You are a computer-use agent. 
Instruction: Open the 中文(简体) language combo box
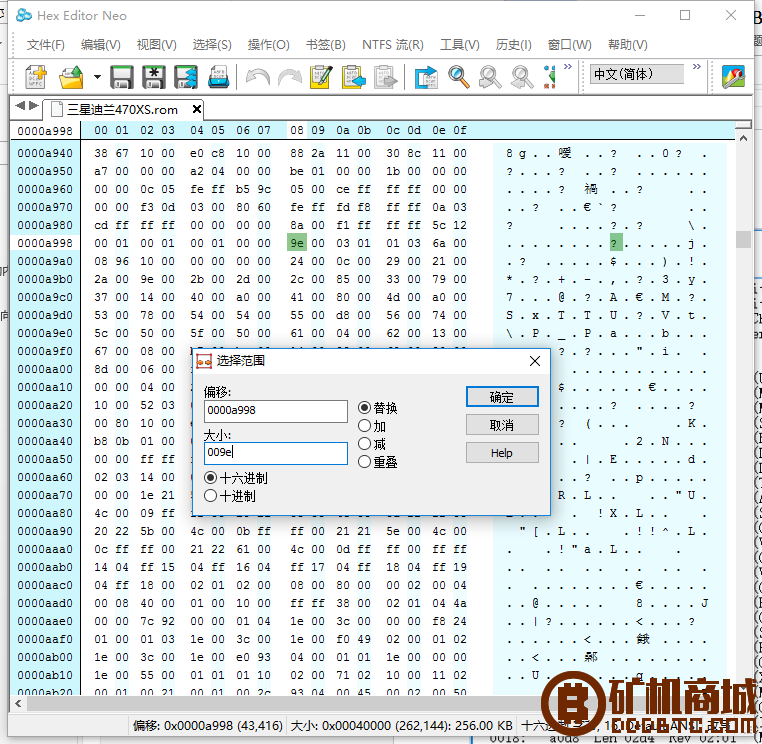637,74
